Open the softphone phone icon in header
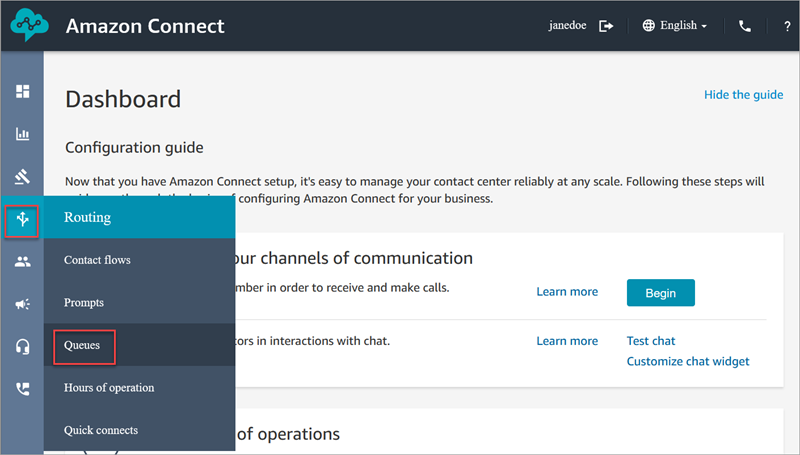 (745, 26)
